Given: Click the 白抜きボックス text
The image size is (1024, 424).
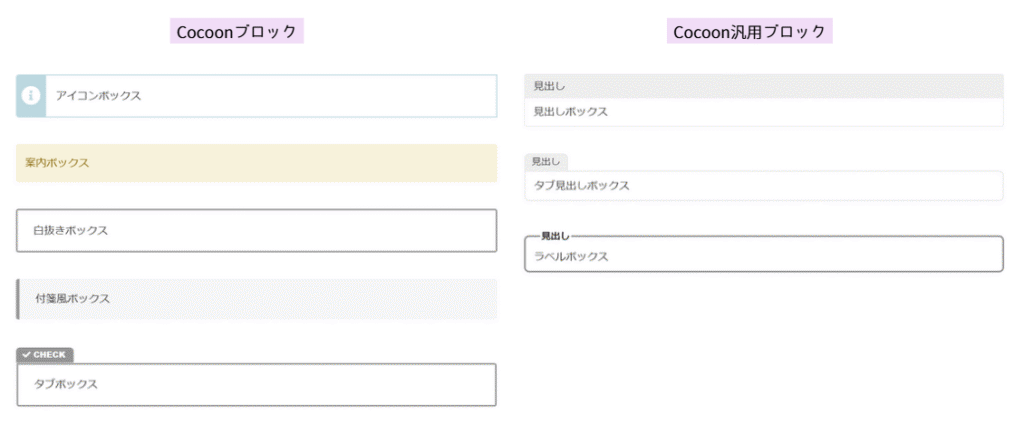Looking at the screenshot, I should (71, 231).
